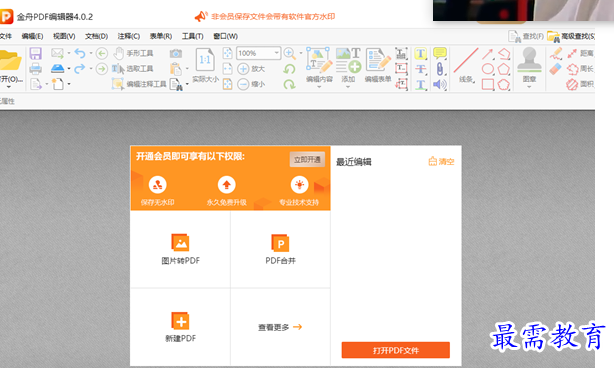This screenshot has height=368, width=614.
Task: Select the Eraser tool icon
Action: pos(556,69)
